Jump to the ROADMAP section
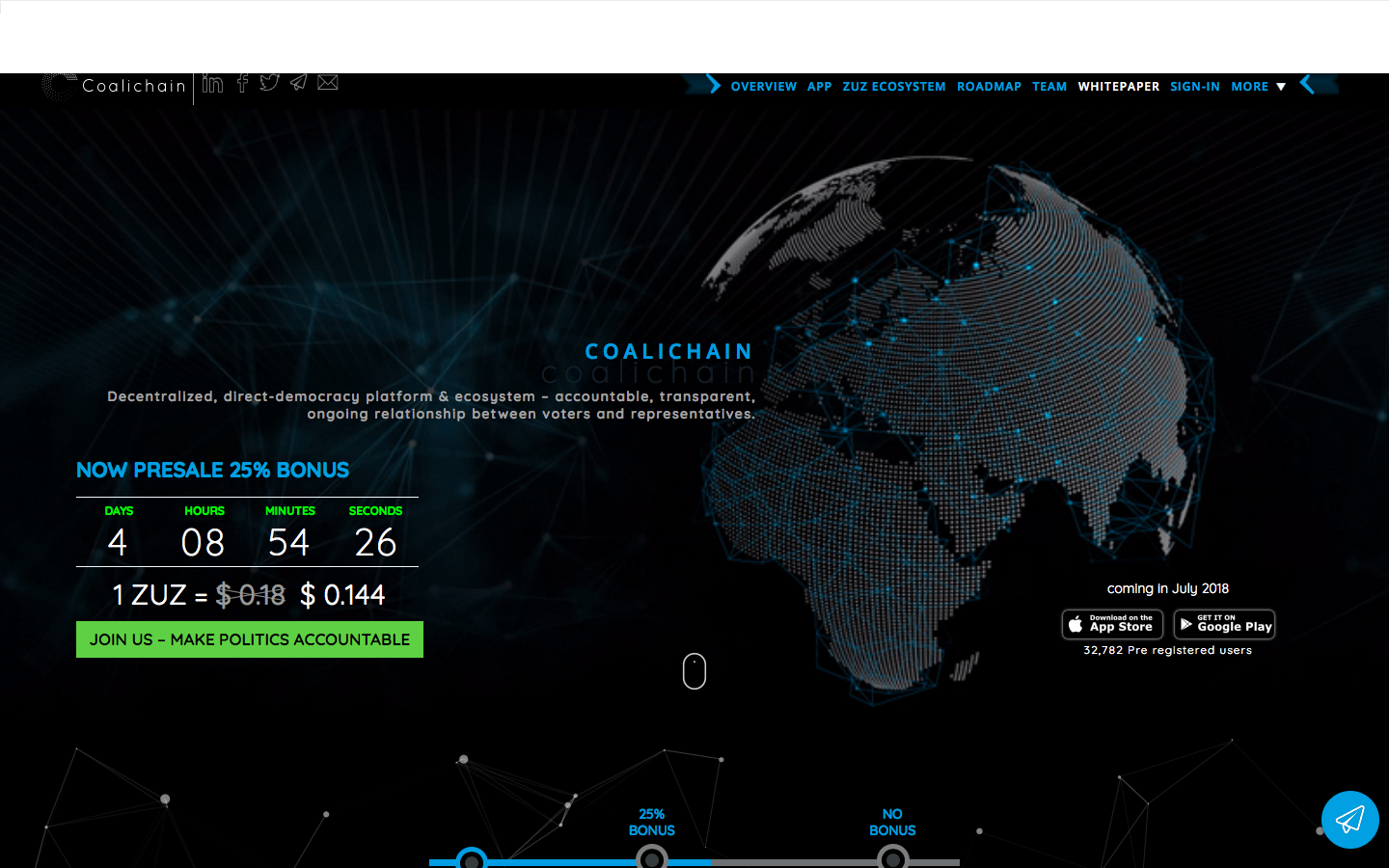 click(989, 87)
